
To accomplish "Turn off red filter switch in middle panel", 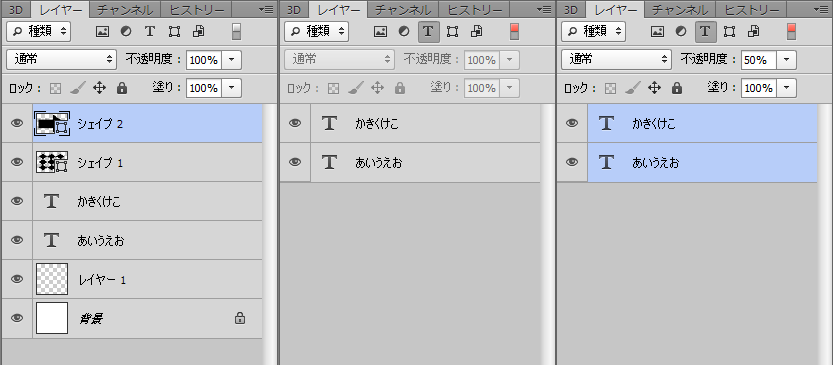I will [x=514, y=32].
